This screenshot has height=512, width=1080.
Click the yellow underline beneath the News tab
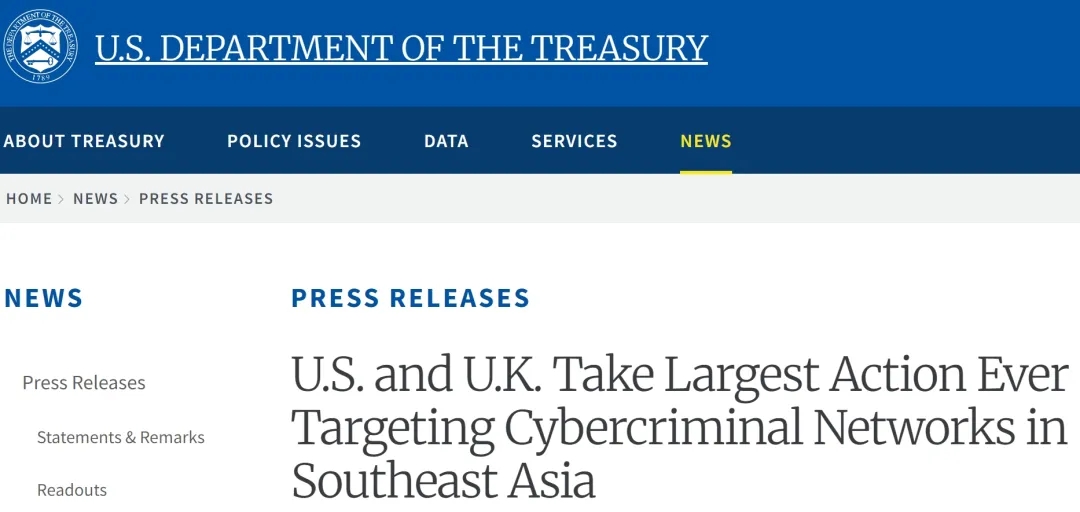tap(706, 171)
